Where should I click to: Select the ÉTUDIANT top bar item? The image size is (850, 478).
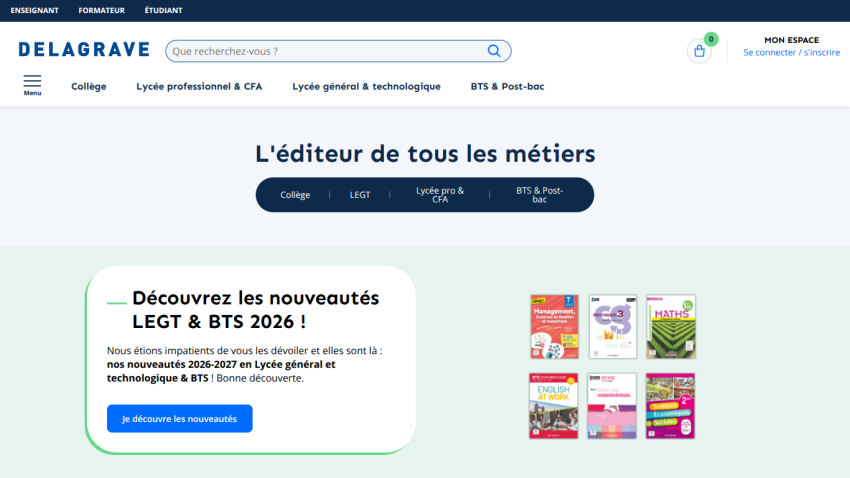click(163, 10)
